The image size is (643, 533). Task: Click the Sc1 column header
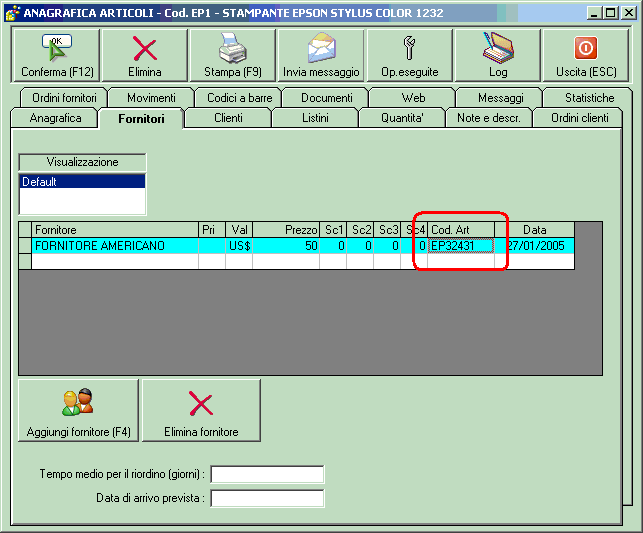(x=333, y=230)
